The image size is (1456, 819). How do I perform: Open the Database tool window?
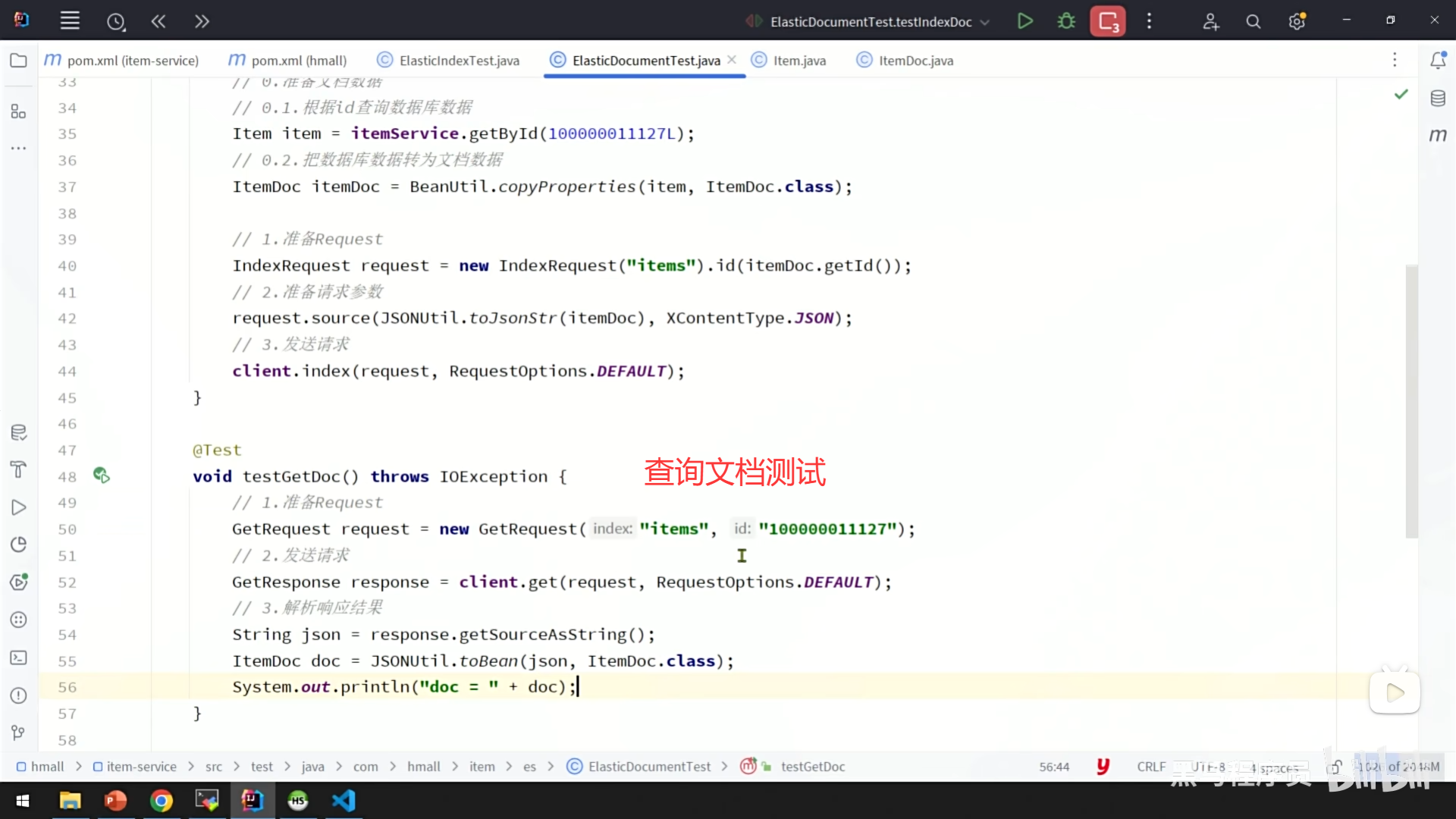[1438, 99]
